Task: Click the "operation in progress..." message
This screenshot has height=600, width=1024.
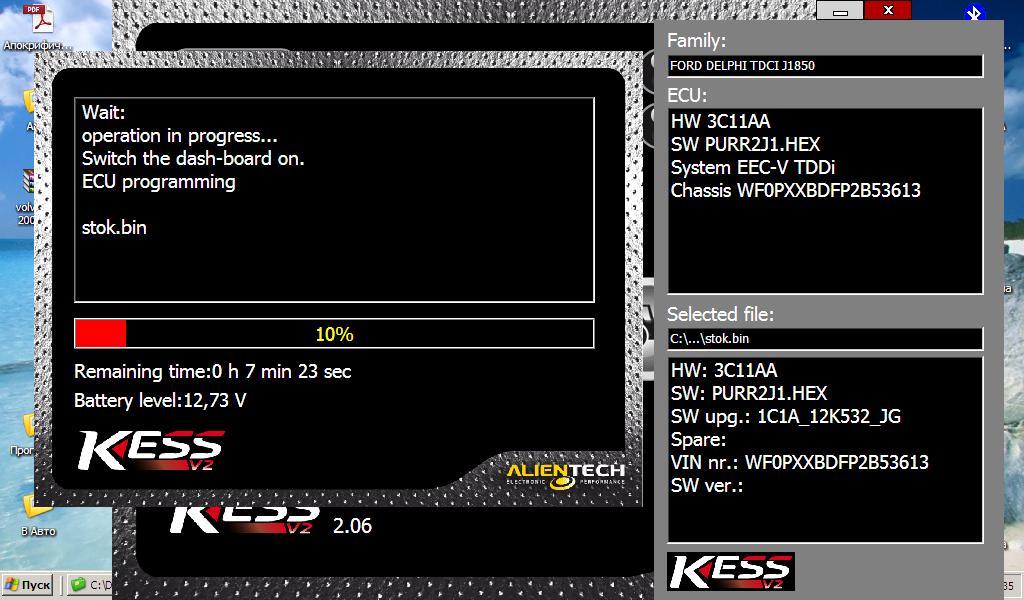Action: pos(180,136)
